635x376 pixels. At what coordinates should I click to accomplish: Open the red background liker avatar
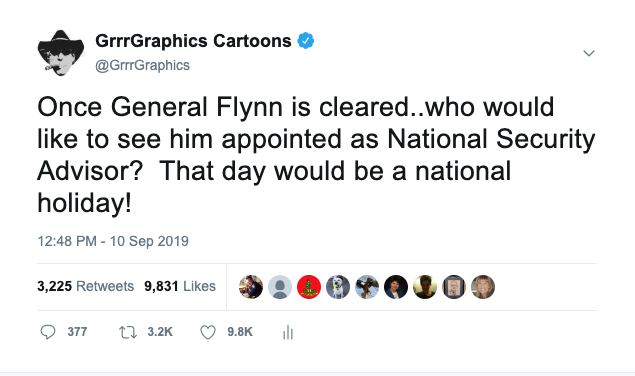tap(309, 287)
